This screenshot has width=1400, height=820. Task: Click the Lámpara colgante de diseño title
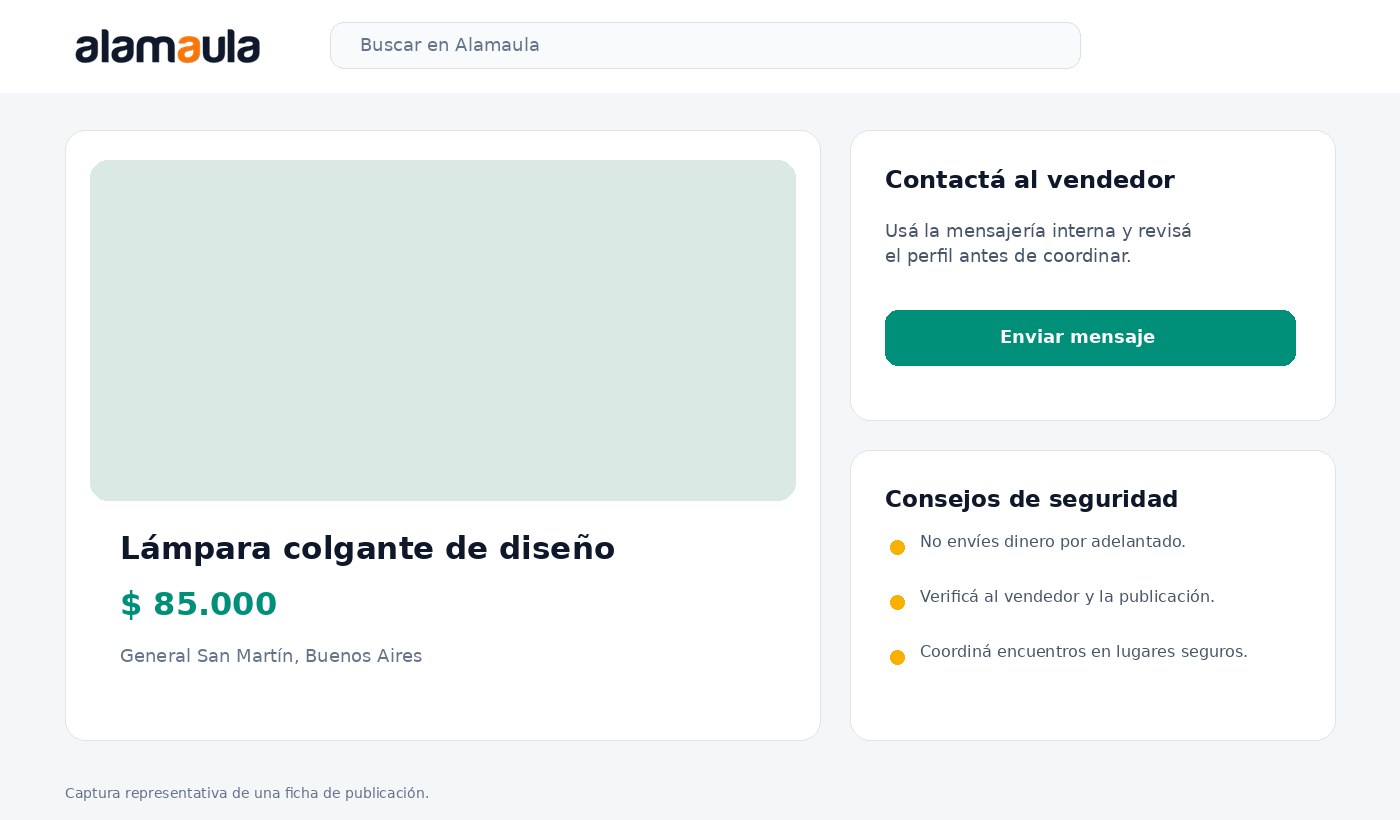coord(367,548)
